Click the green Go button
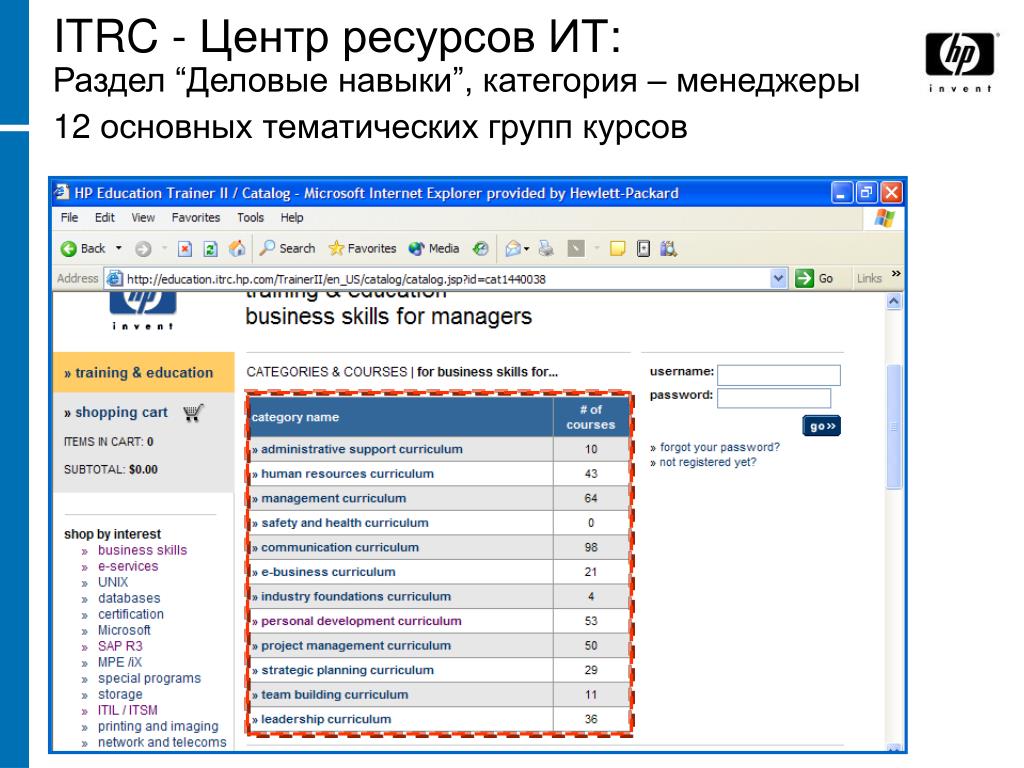The height and width of the screenshot is (768, 1024). (x=814, y=279)
